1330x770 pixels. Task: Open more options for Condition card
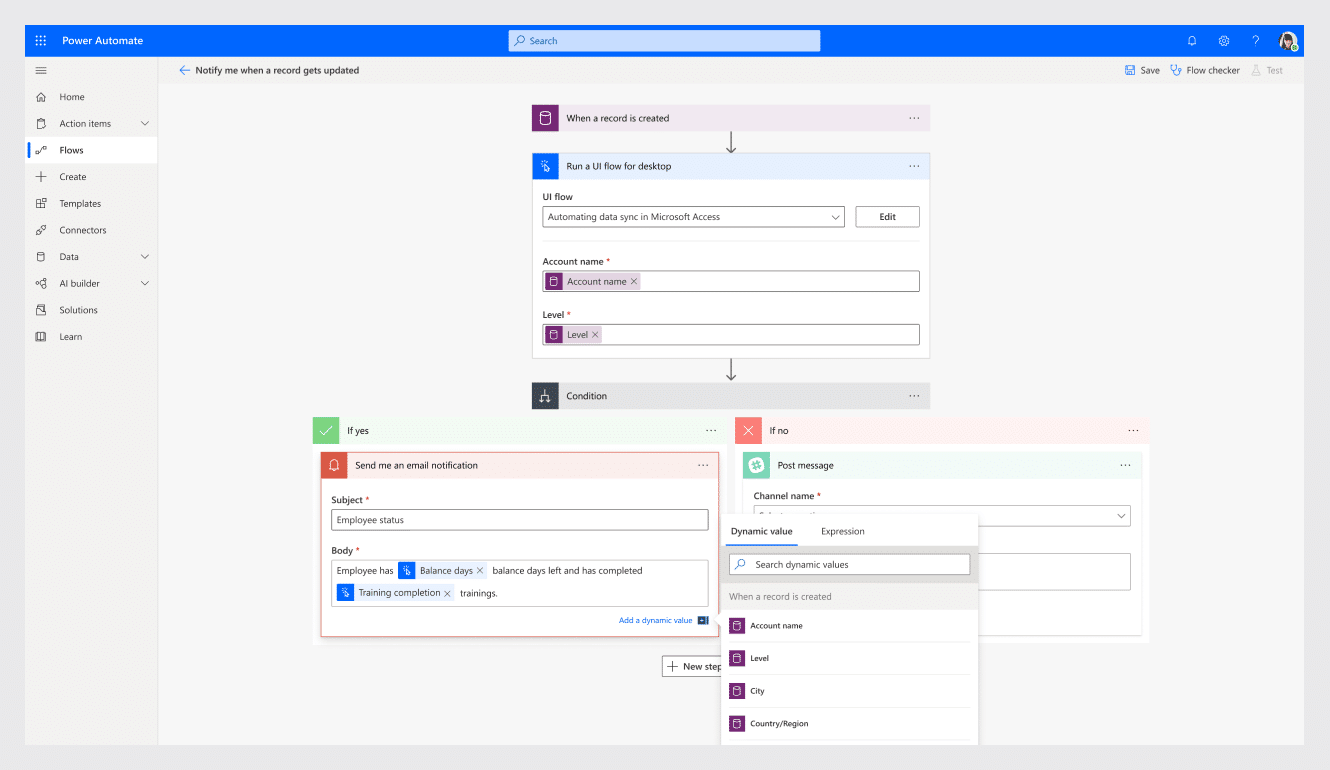coord(914,396)
